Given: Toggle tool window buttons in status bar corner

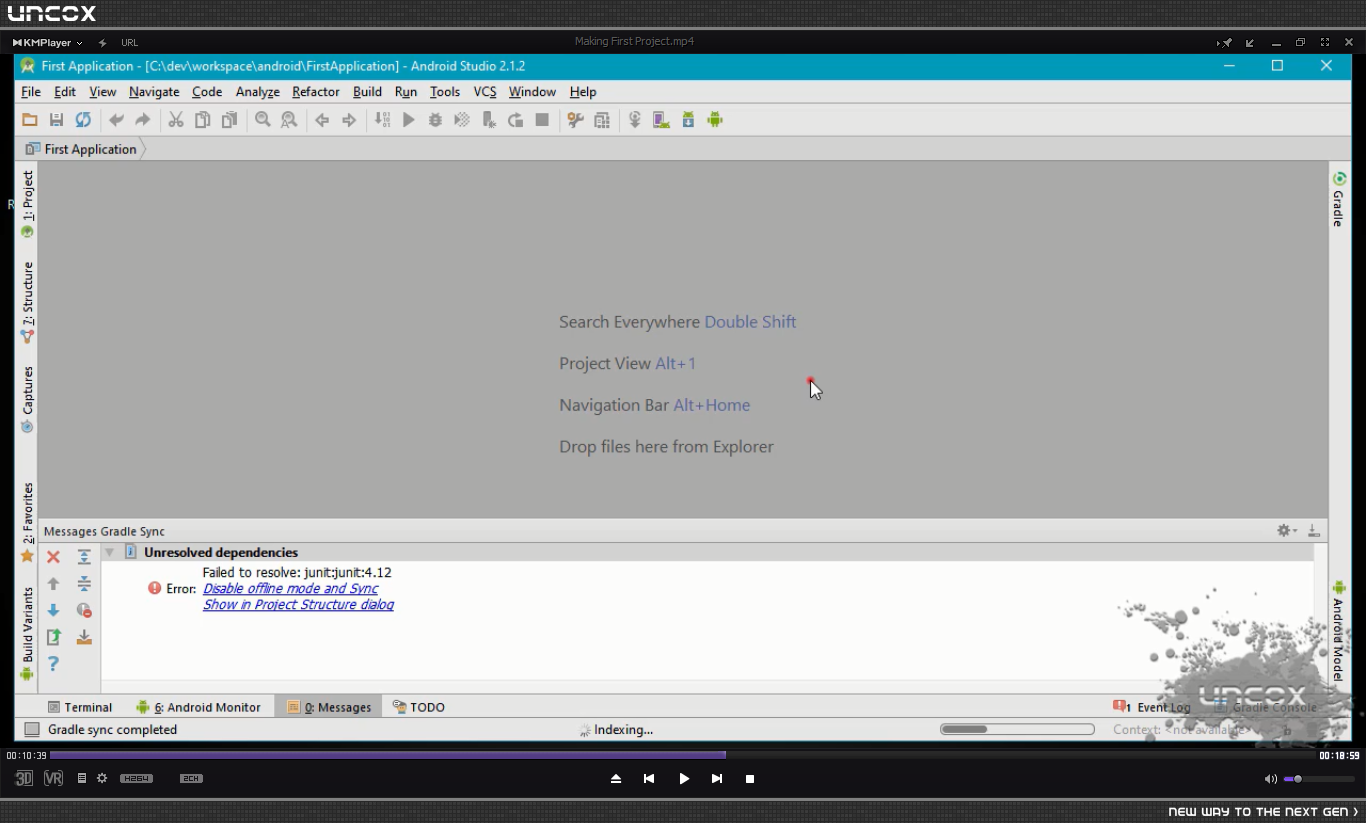Looking at the screenshot, I should (x=32, y=730).
